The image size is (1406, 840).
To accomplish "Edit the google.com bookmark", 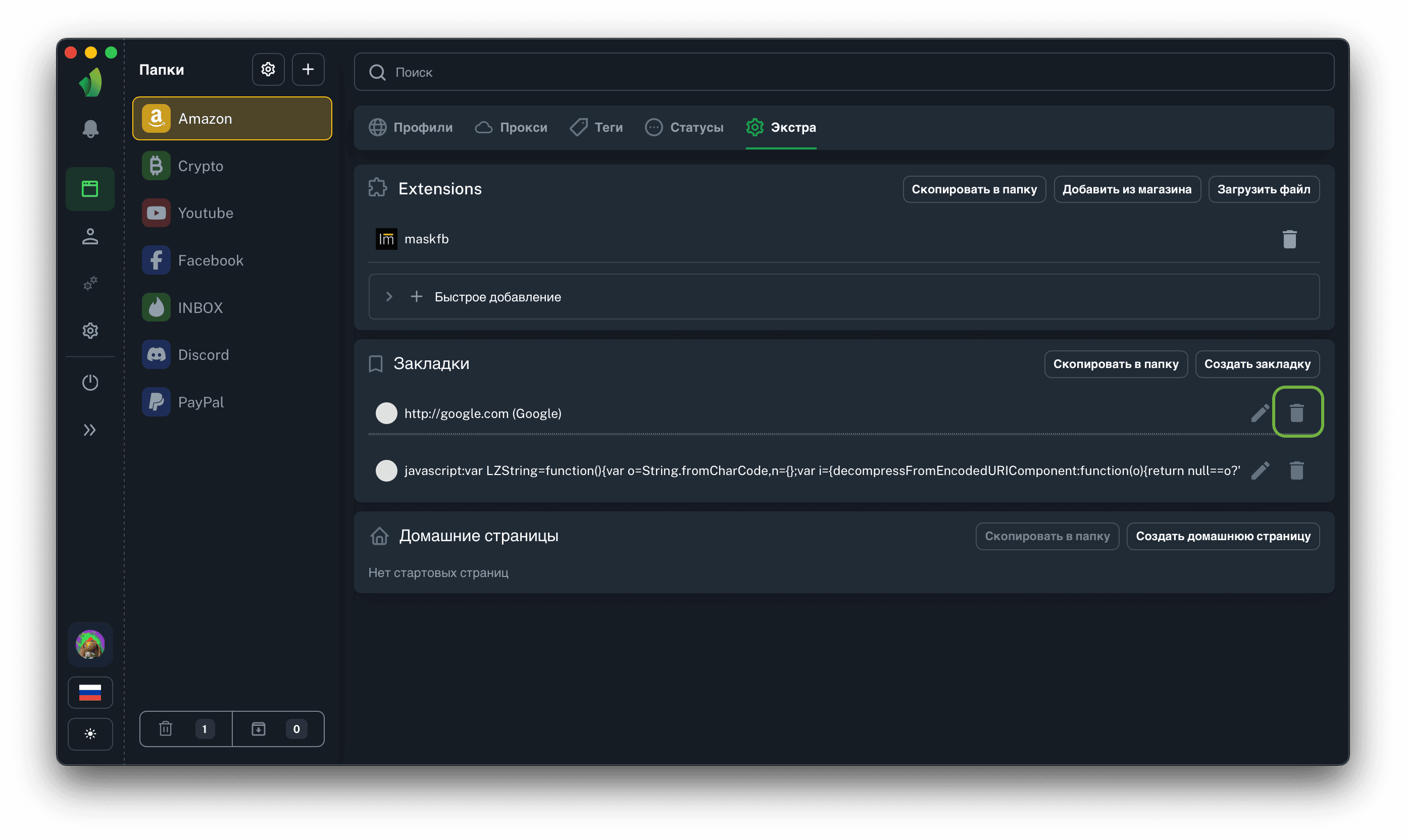I will click(1260, 413).
